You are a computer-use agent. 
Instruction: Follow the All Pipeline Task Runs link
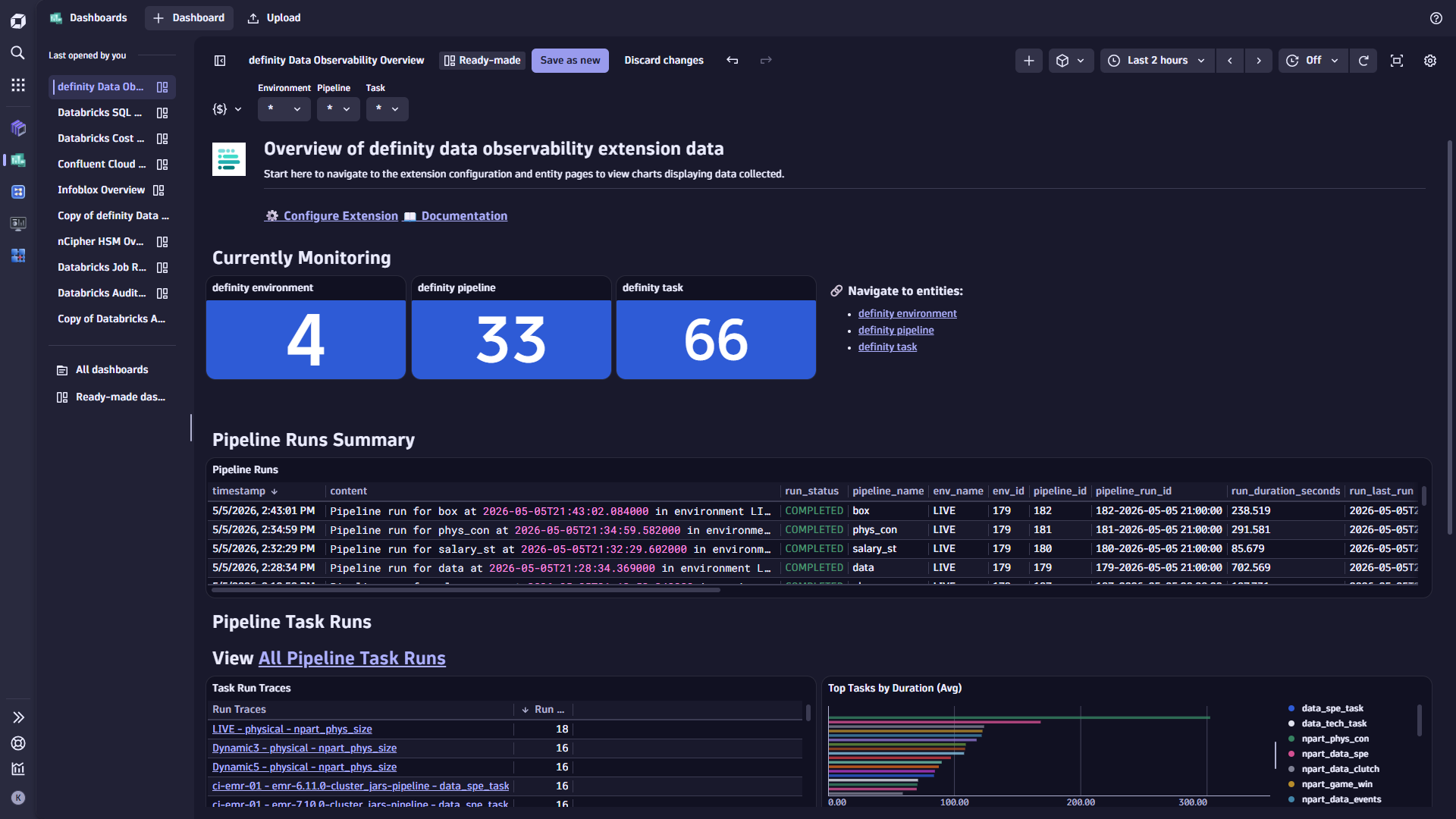point(352,658)
